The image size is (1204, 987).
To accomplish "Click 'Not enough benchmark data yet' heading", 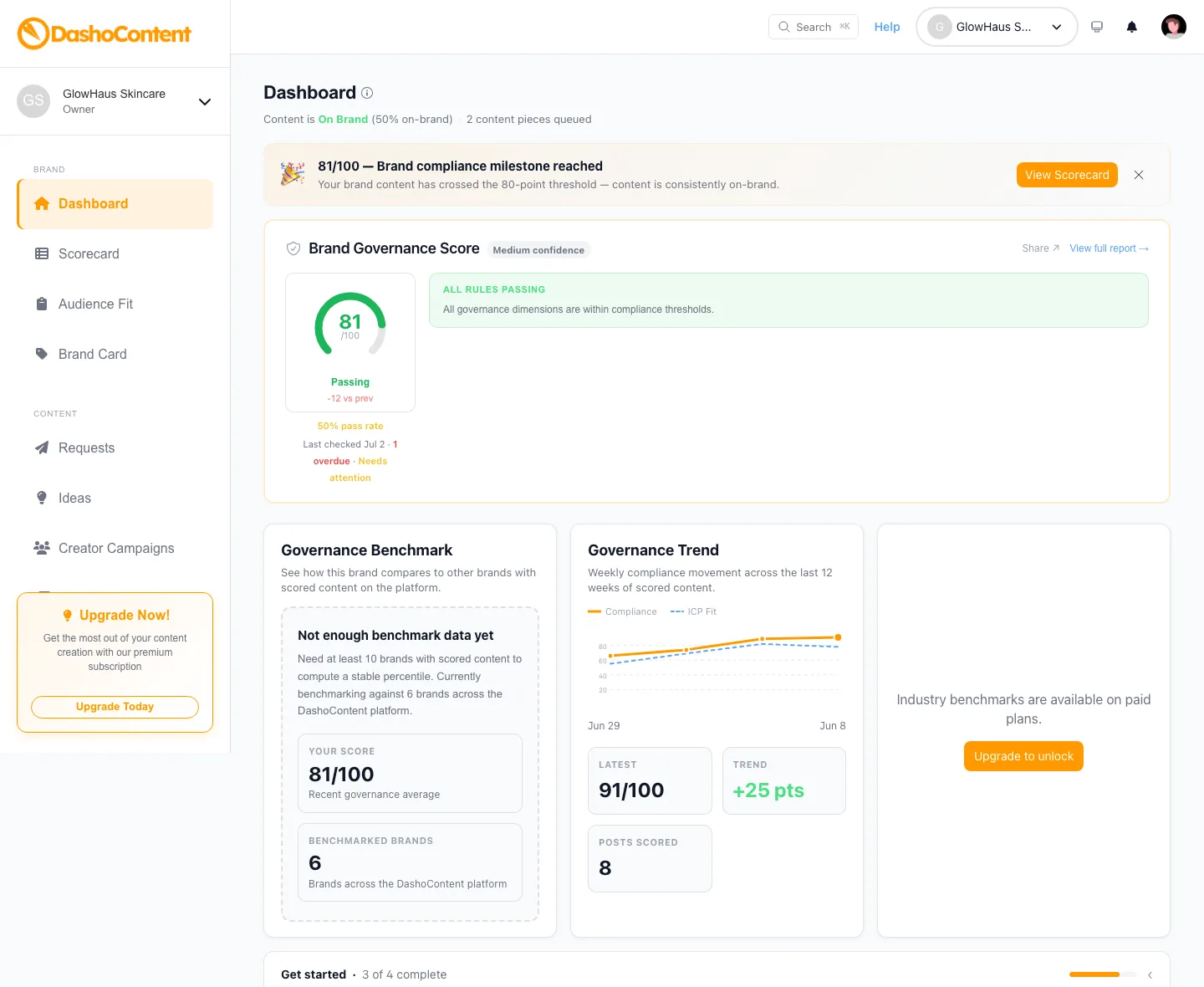I will coord(395,635).
